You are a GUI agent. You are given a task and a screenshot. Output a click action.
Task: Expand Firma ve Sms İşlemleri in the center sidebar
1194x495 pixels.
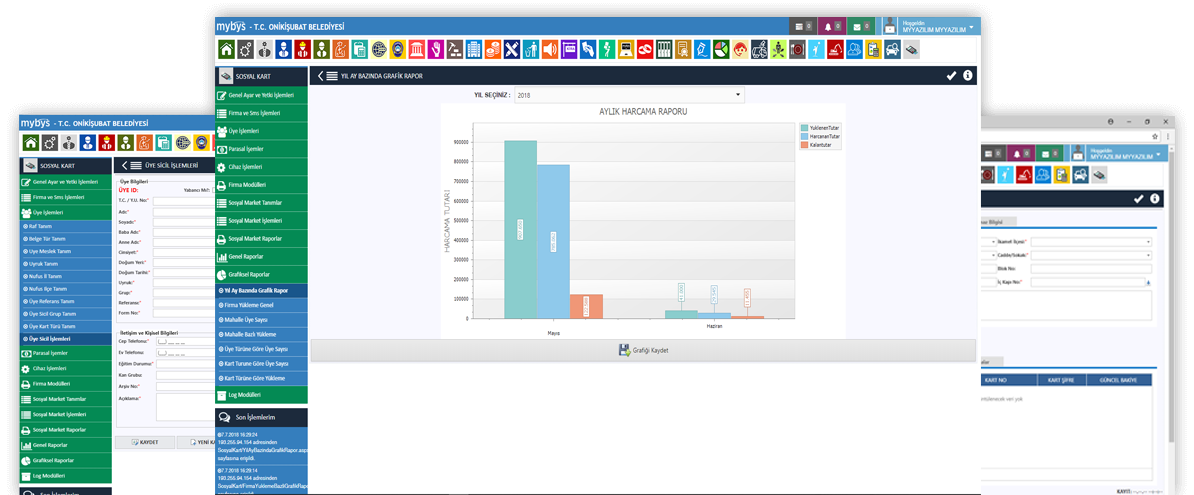point(262,113)
